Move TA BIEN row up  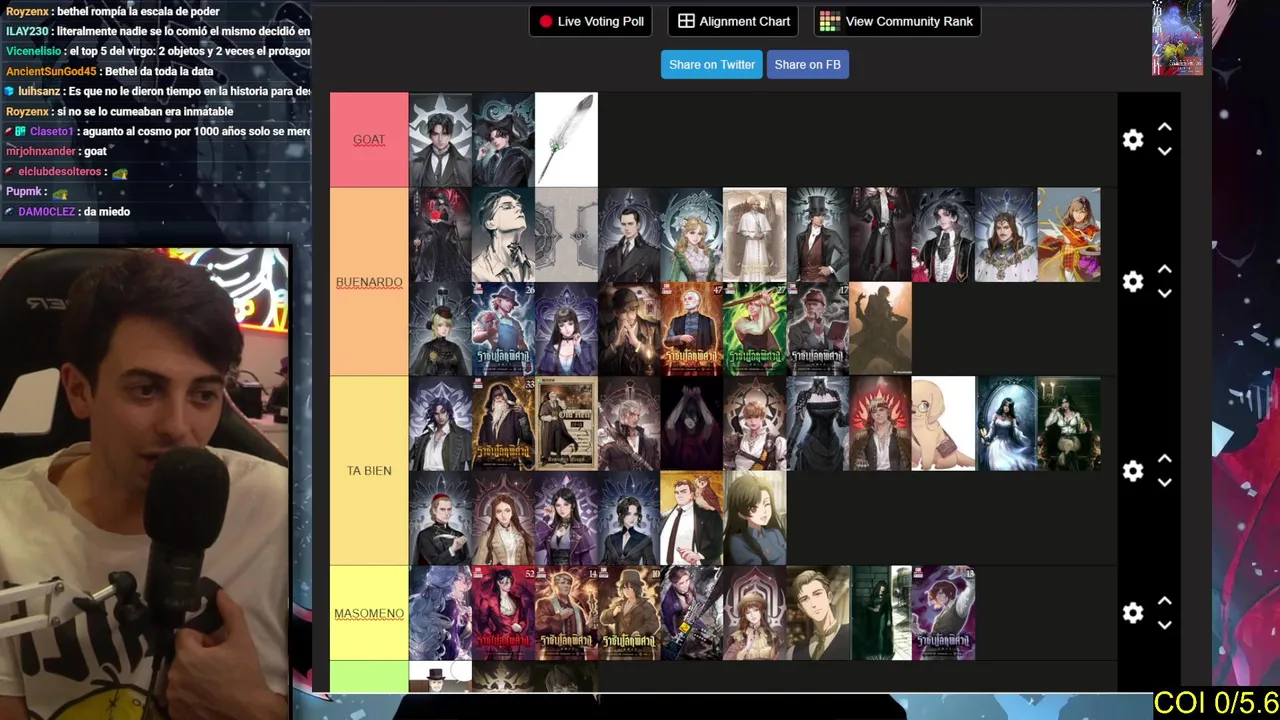pos(1164,459)
